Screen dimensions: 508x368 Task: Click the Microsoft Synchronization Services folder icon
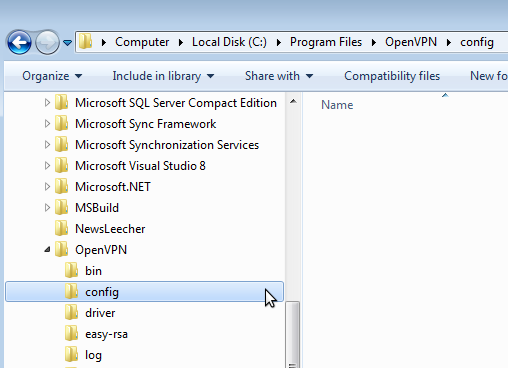point(62,144)
